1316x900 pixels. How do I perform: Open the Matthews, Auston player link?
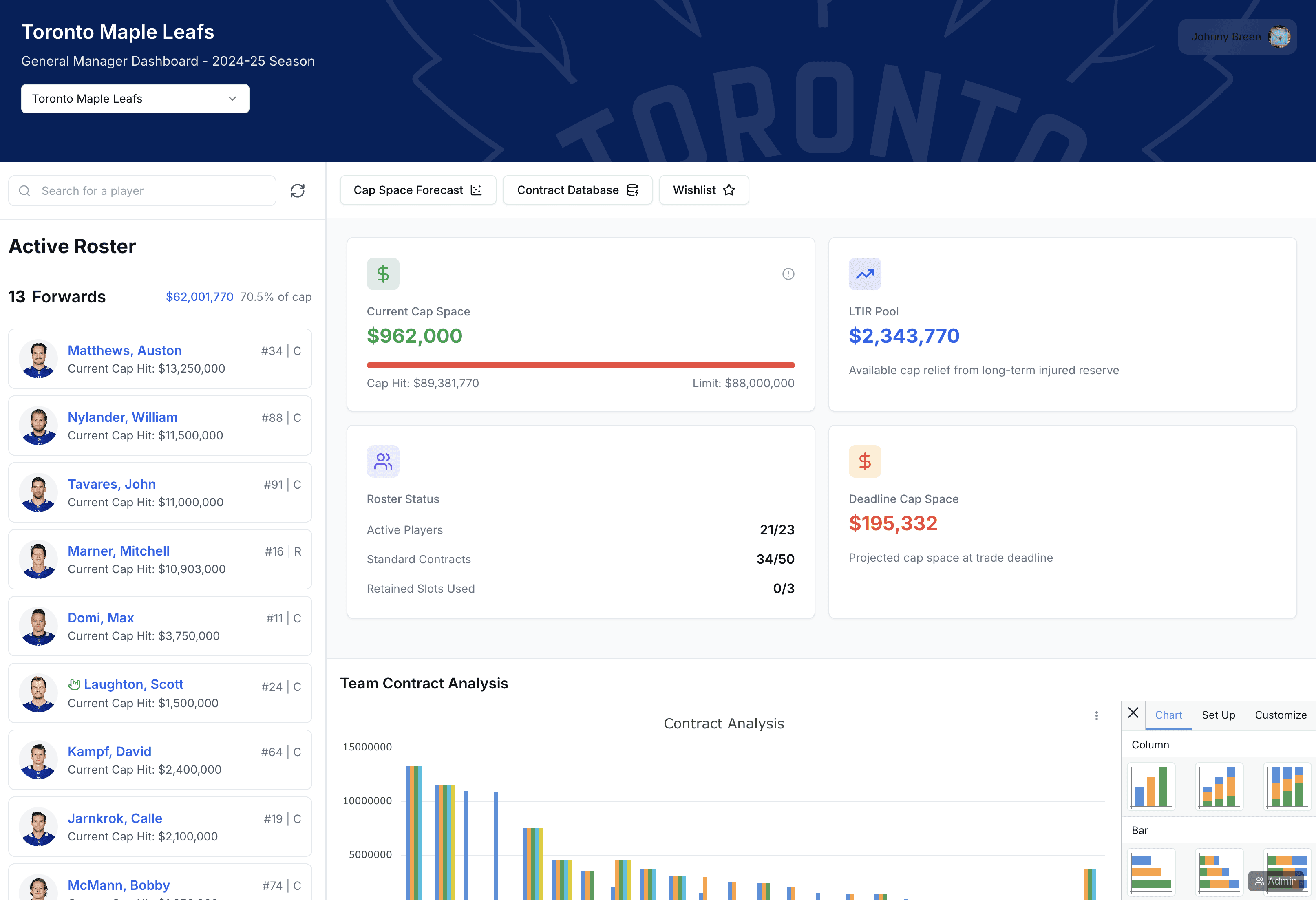[125, 351]
